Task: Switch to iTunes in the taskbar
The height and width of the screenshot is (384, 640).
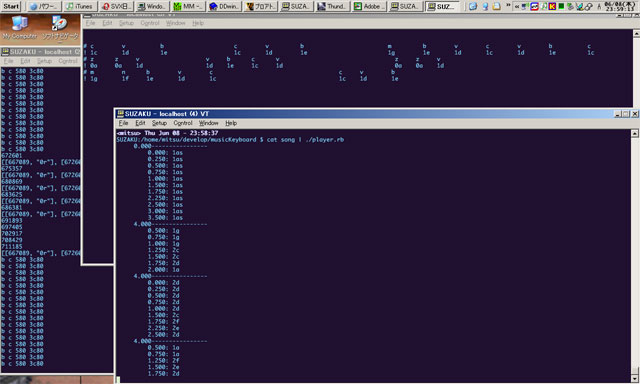Action: click(x=80, y=6)
